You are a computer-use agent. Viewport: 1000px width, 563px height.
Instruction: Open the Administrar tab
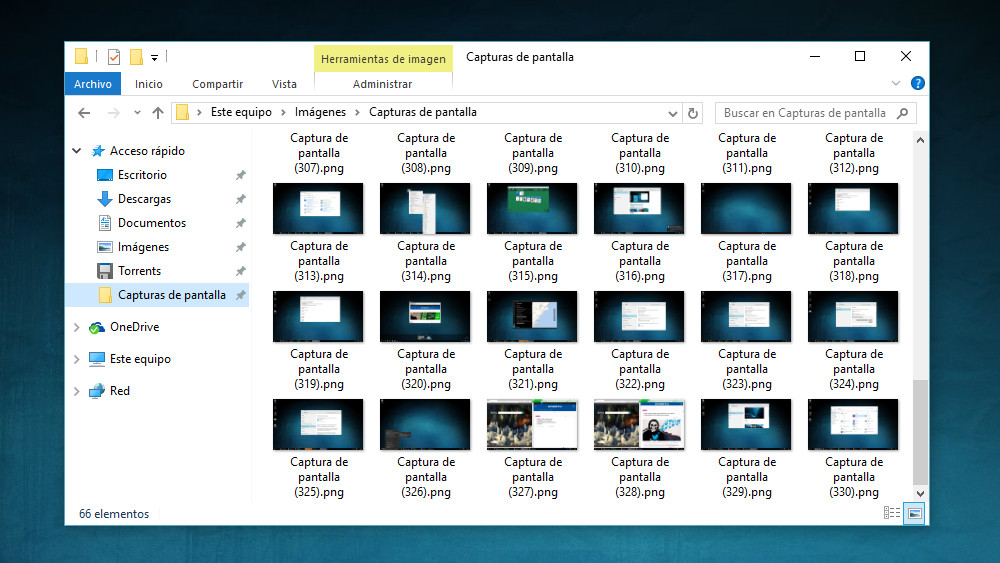(x=383, y=84)
